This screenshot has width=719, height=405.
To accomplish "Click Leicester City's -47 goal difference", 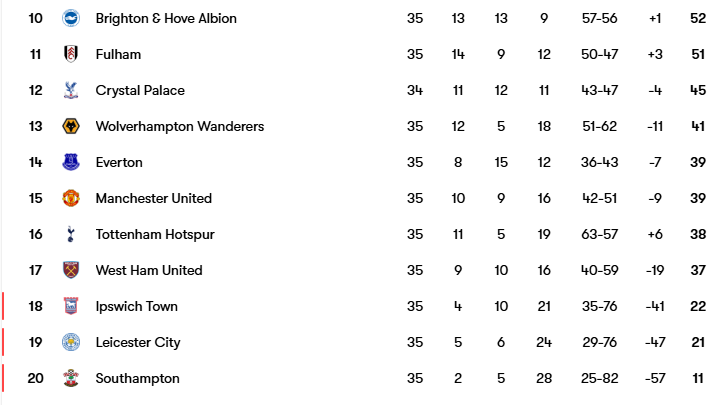I will [655, 342].
